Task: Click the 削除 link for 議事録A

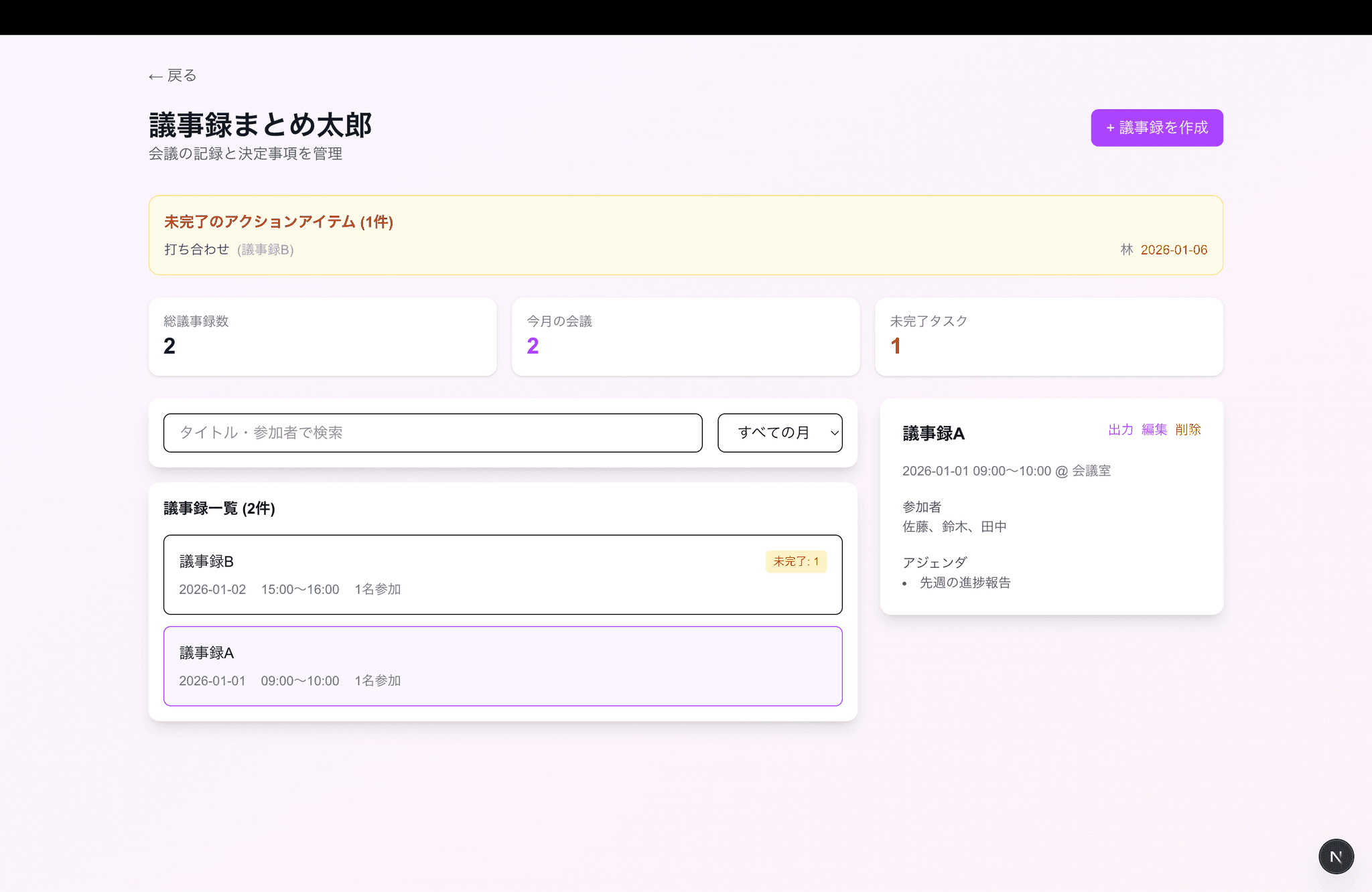Action: click(1188, 430)
